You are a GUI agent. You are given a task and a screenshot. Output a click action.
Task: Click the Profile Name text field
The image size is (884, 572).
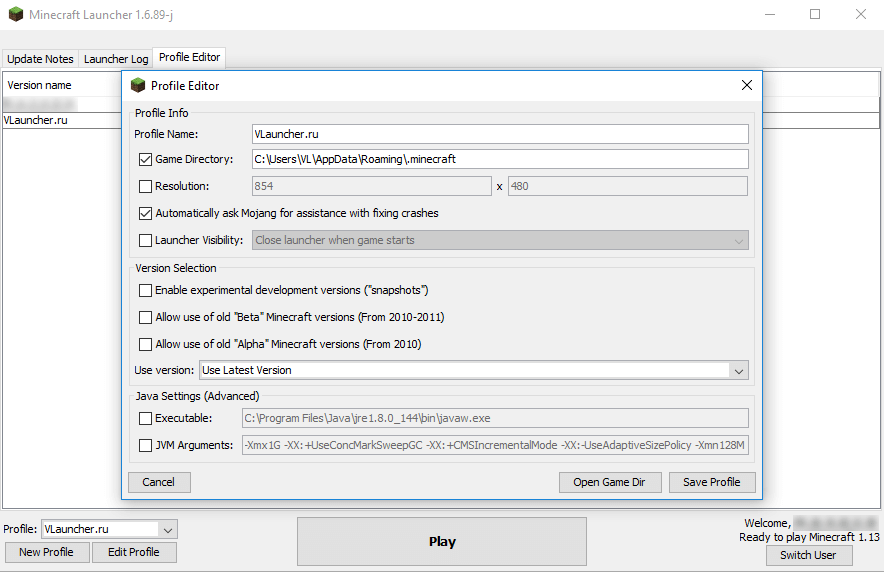coord(500,134)
